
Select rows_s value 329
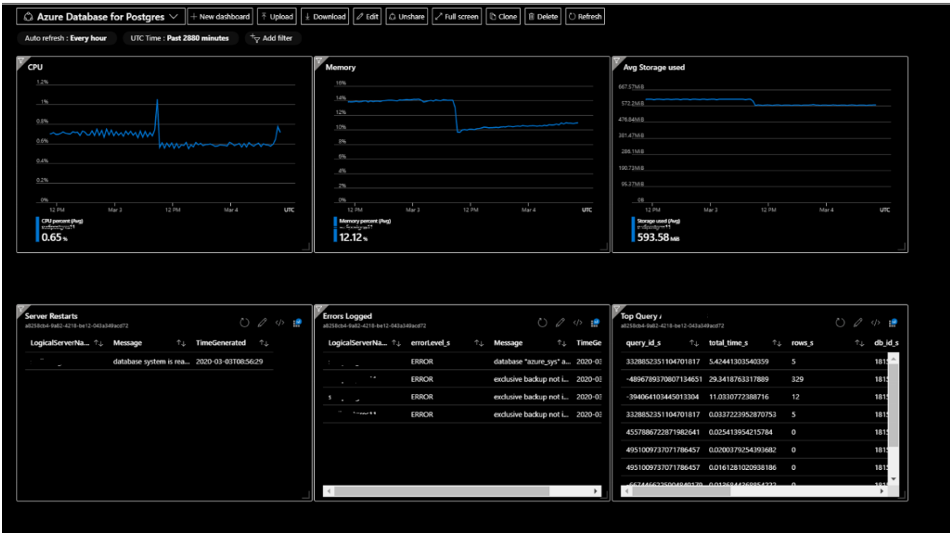click(x=797, y=379)
